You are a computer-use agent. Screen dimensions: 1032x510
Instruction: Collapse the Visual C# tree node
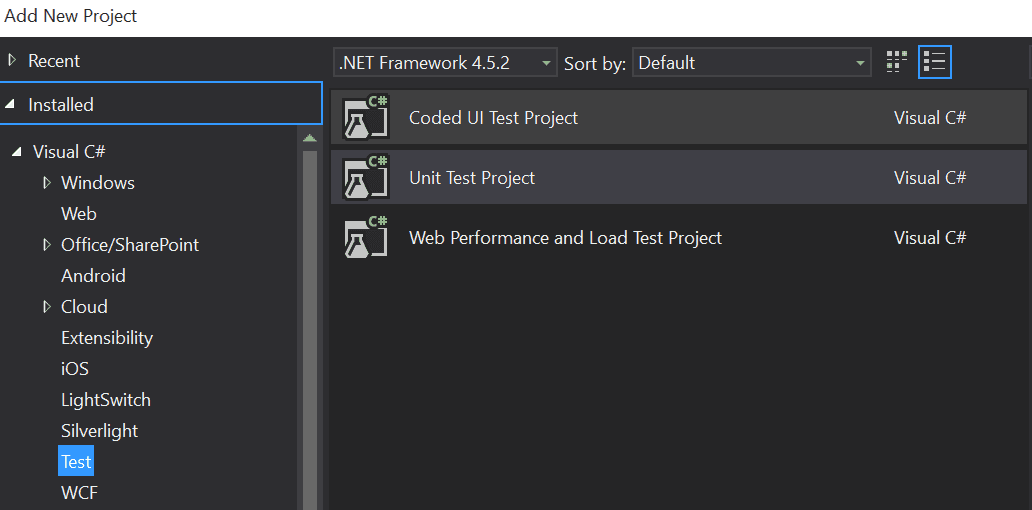click(x=16, y=152)
